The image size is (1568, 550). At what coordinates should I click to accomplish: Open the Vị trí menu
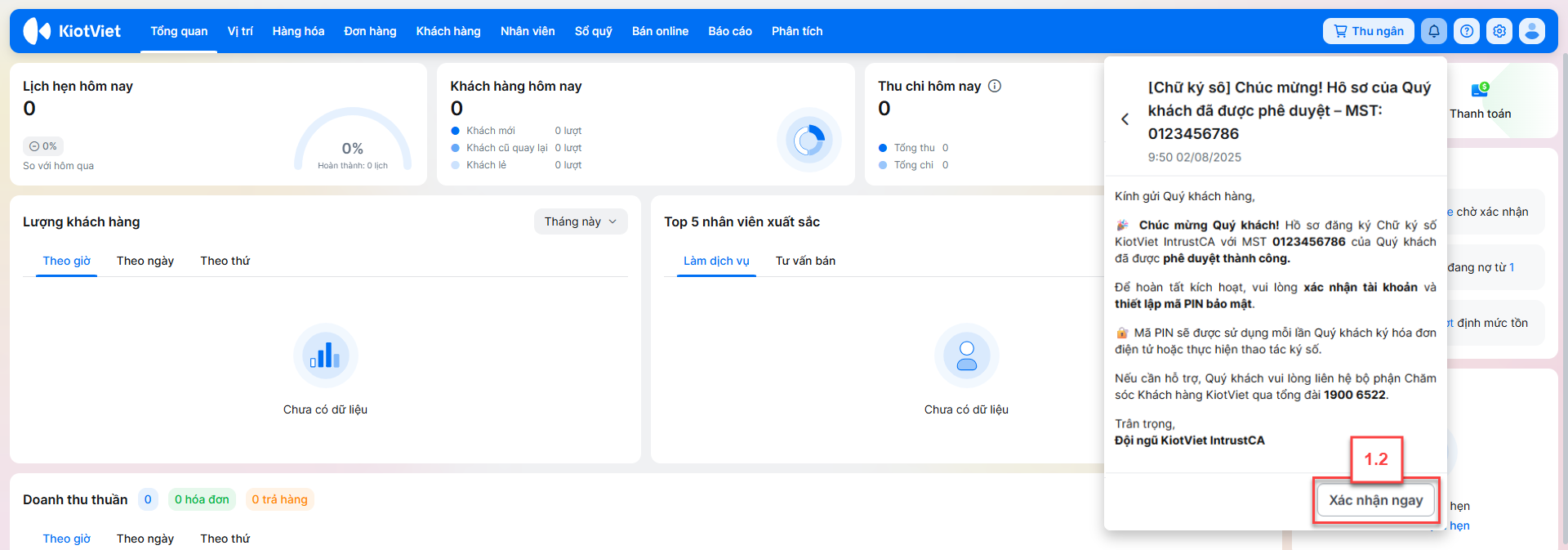[240, 31]
